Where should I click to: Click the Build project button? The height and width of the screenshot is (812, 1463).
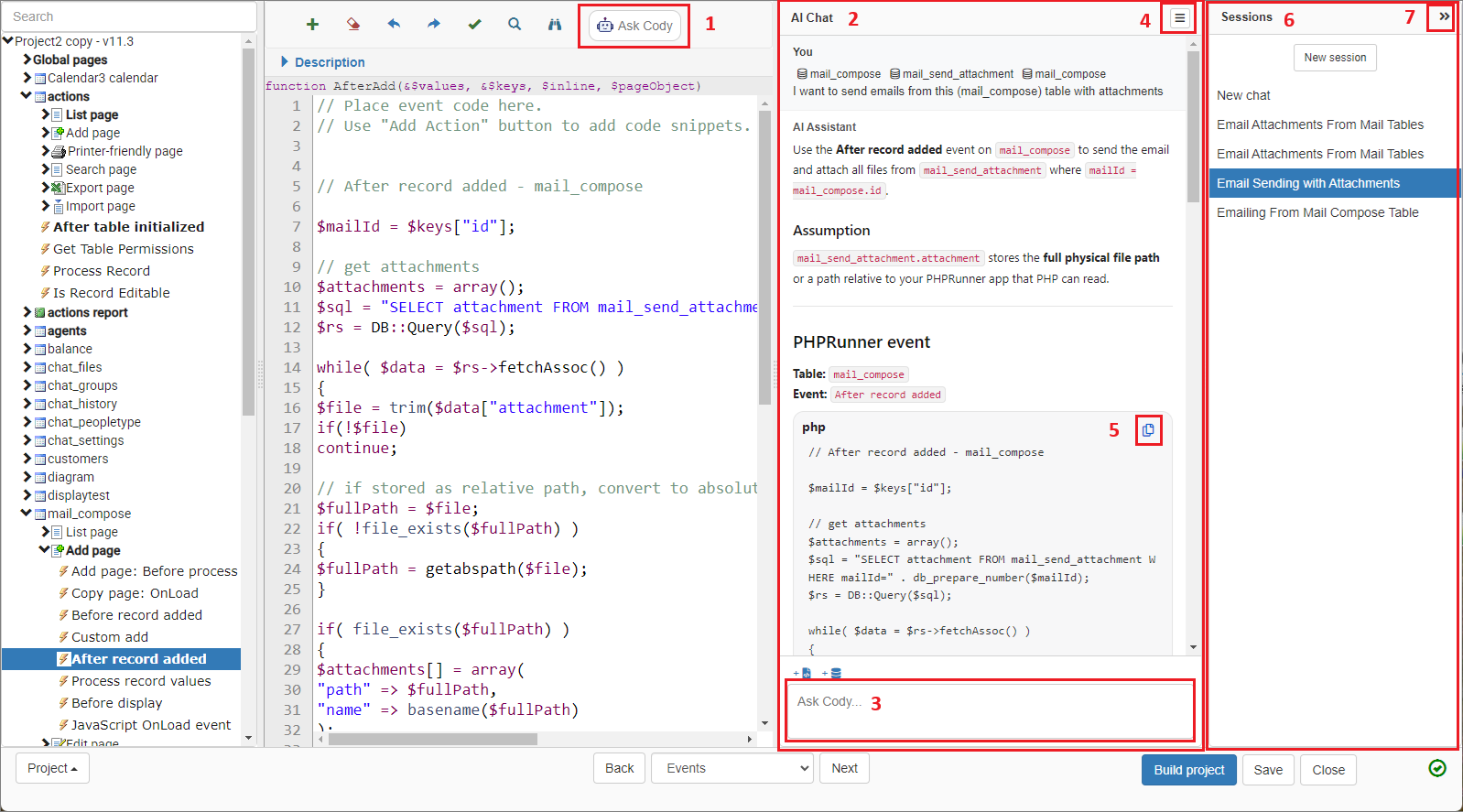pos(1189,770)
